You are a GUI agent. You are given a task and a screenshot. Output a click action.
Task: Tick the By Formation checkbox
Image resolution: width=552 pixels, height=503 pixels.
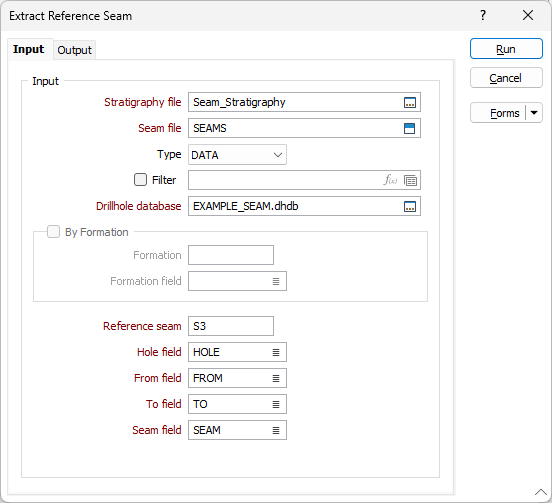click(54, 232)
